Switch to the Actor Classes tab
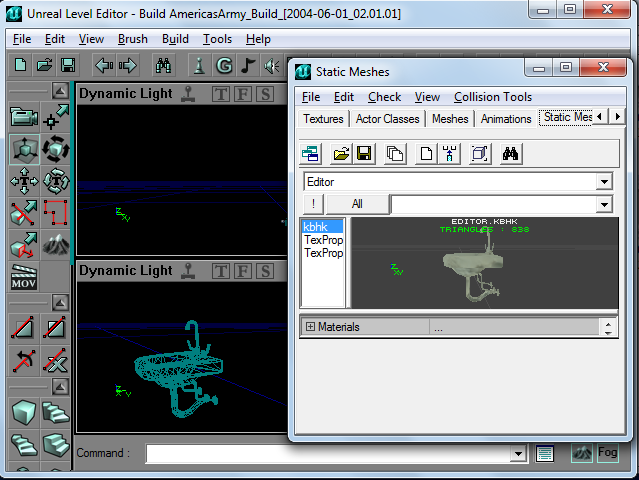 coord(388,119)
